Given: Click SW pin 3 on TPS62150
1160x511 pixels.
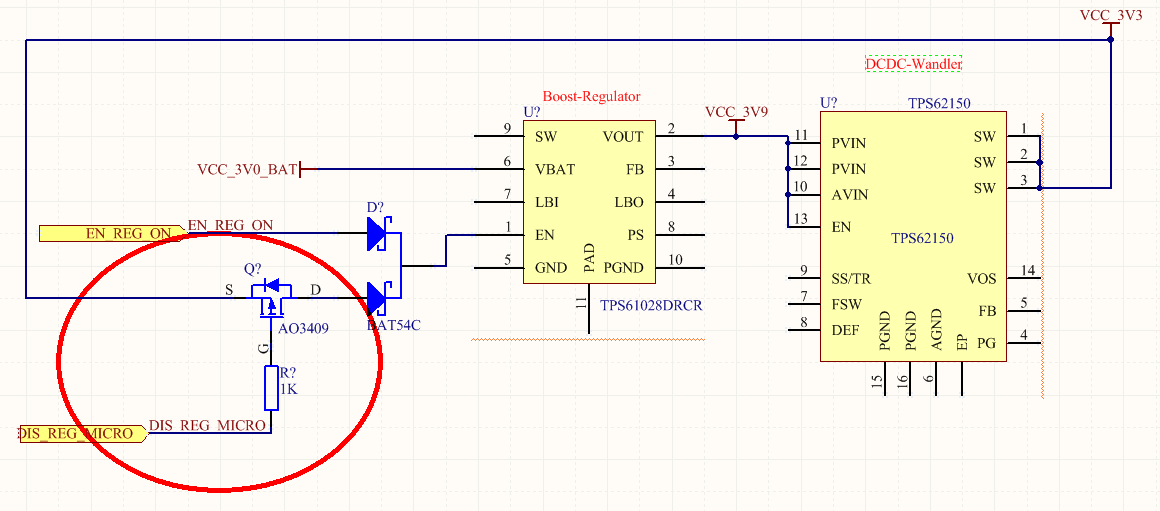Looking at the screenshot, I should click(1023, 188).
